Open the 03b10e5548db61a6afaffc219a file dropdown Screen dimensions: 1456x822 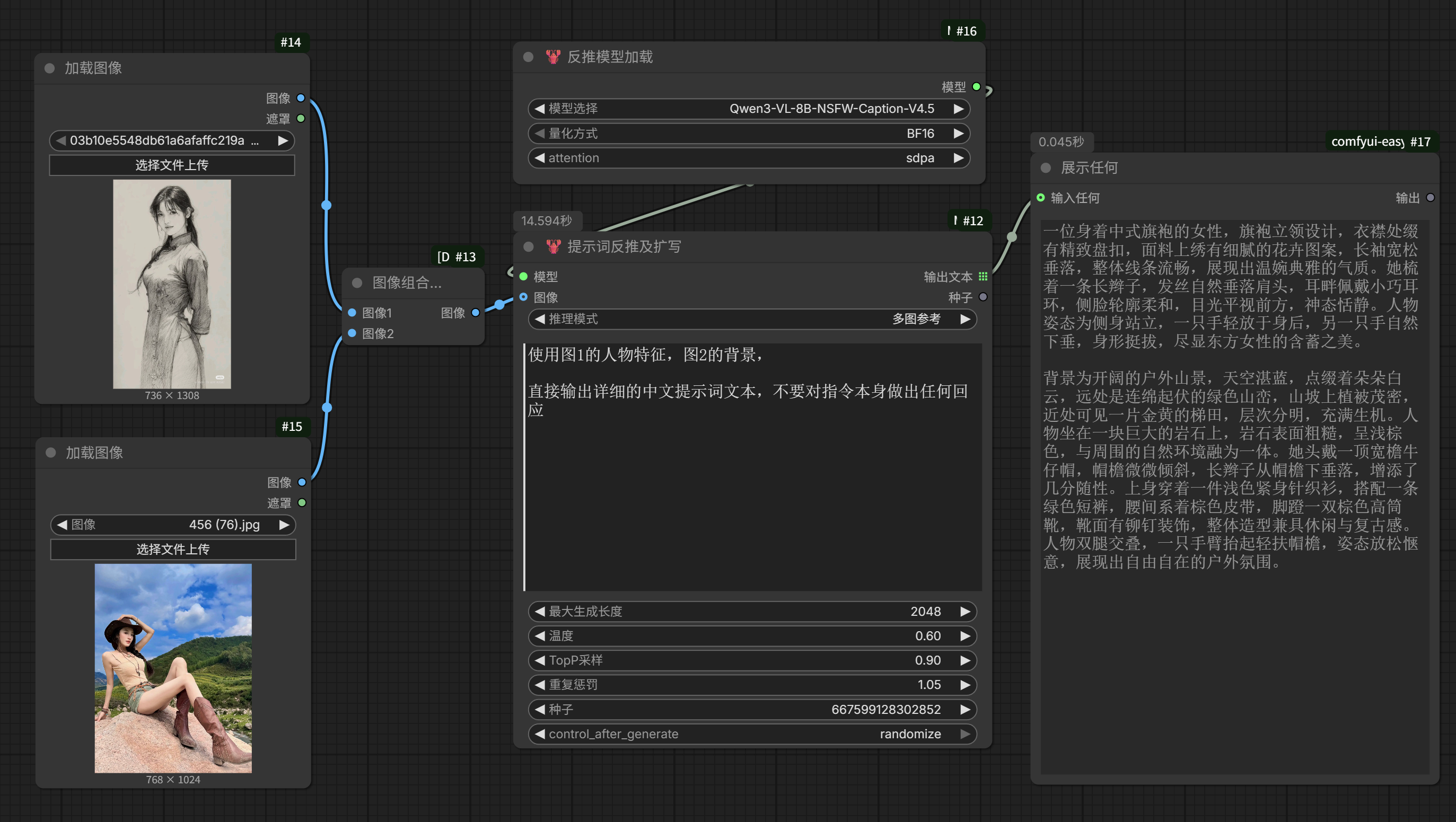click(172, 140)
